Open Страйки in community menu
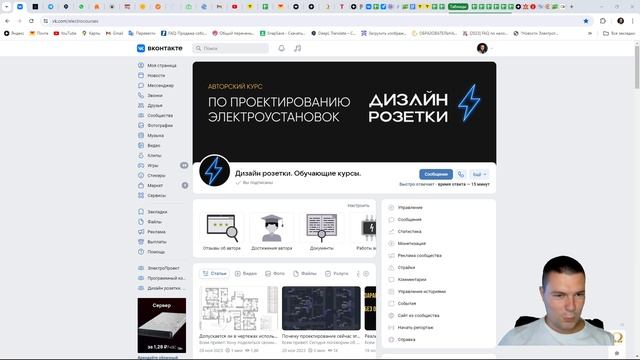 coord(406,267)
